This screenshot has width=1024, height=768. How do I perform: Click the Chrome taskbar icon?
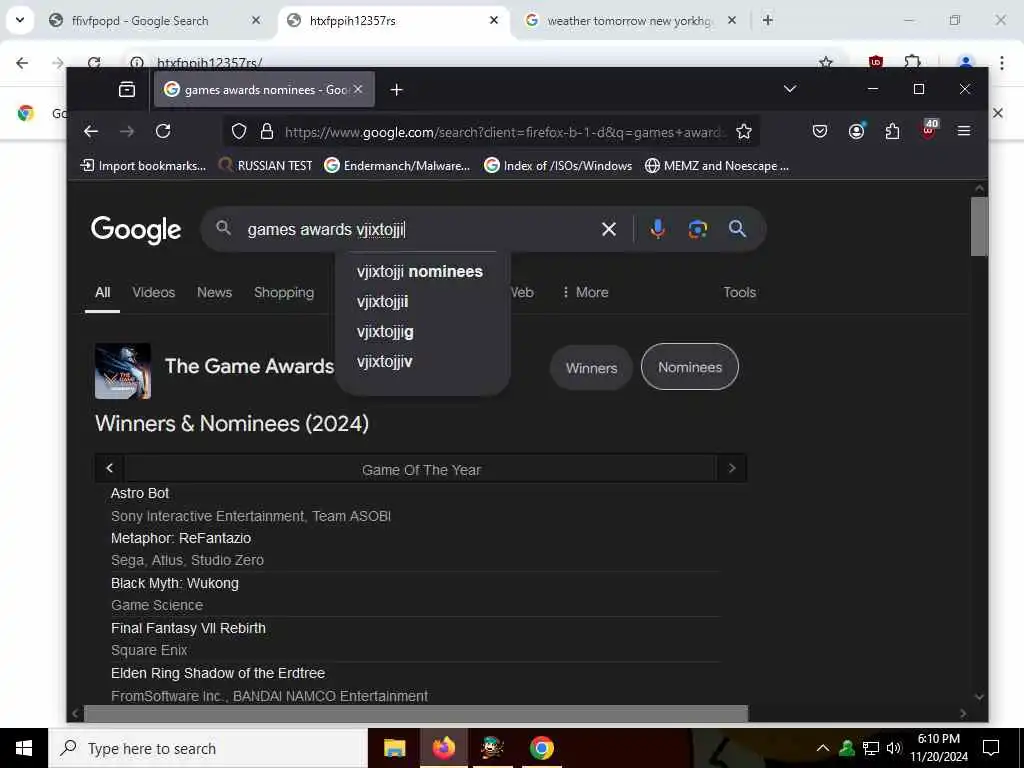point(541,748)
